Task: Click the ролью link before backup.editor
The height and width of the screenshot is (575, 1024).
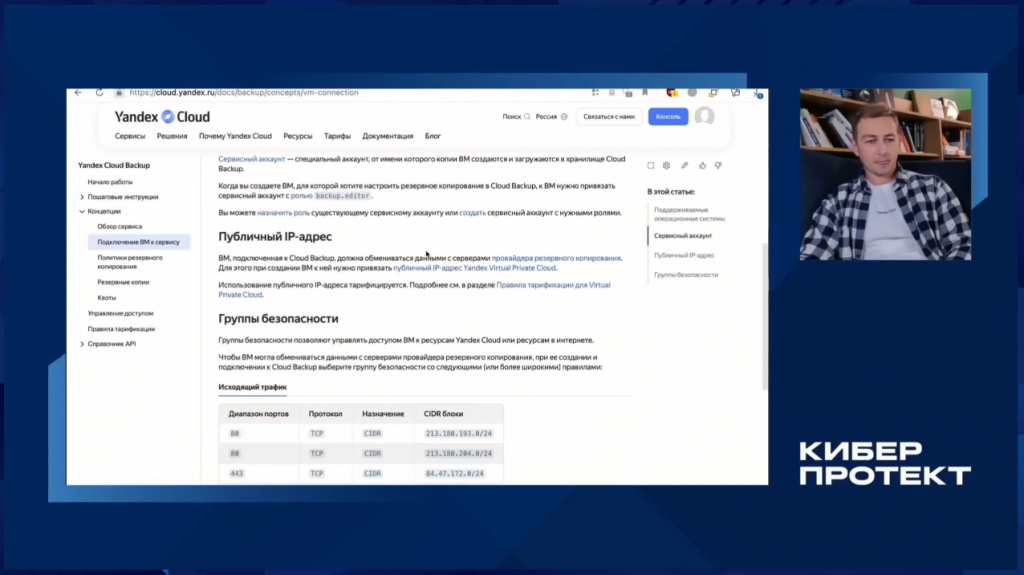Action: (x=301, y=195)
